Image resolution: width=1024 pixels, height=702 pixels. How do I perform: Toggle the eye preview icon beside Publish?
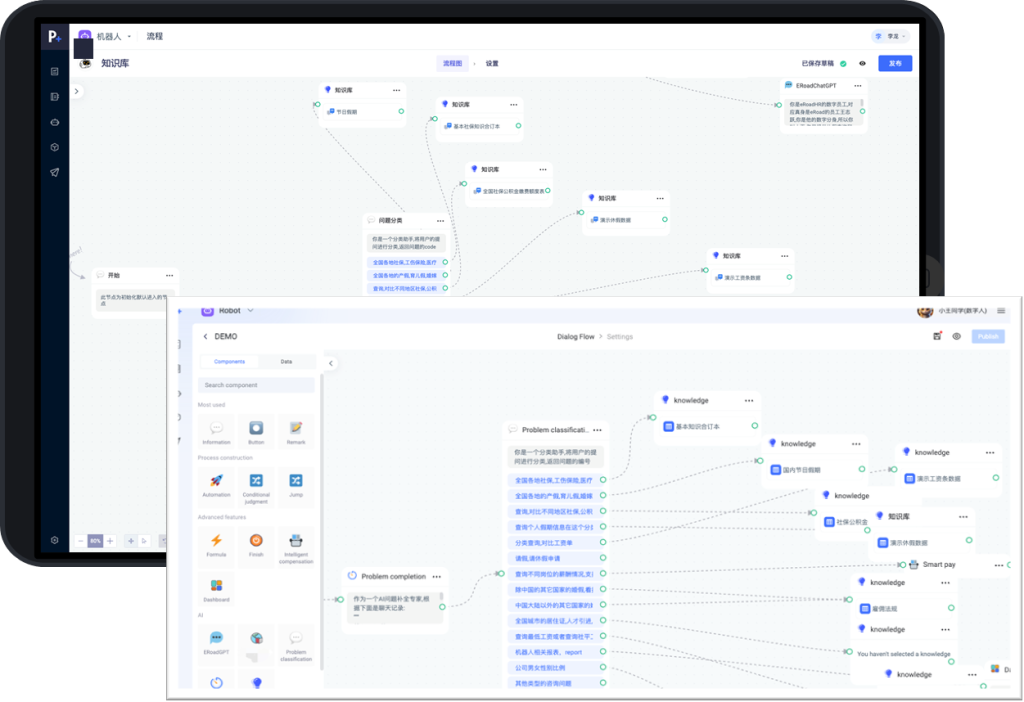click(x=956, y=337)
